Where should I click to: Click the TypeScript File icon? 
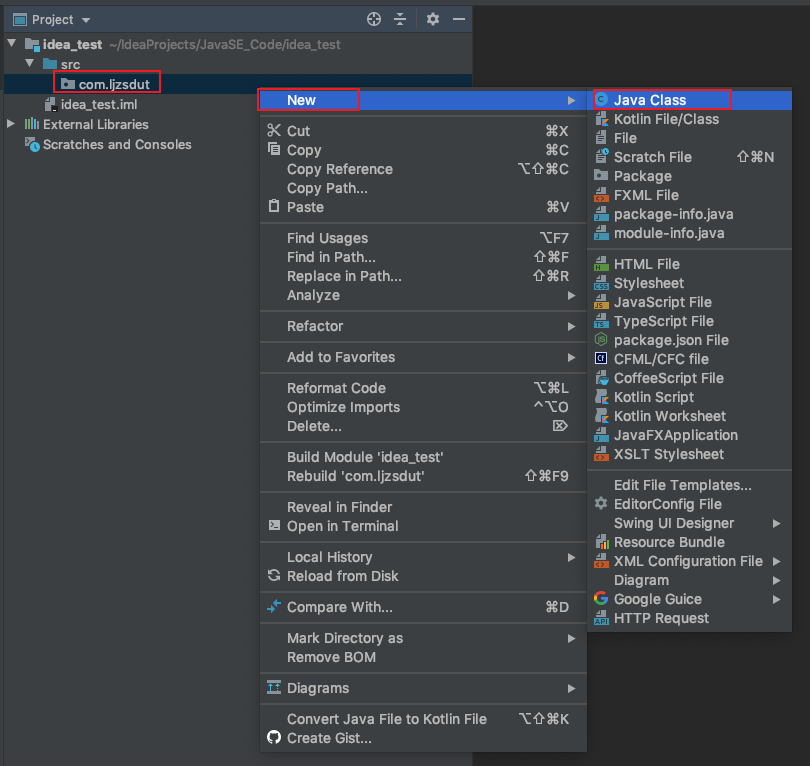(601, 321)
